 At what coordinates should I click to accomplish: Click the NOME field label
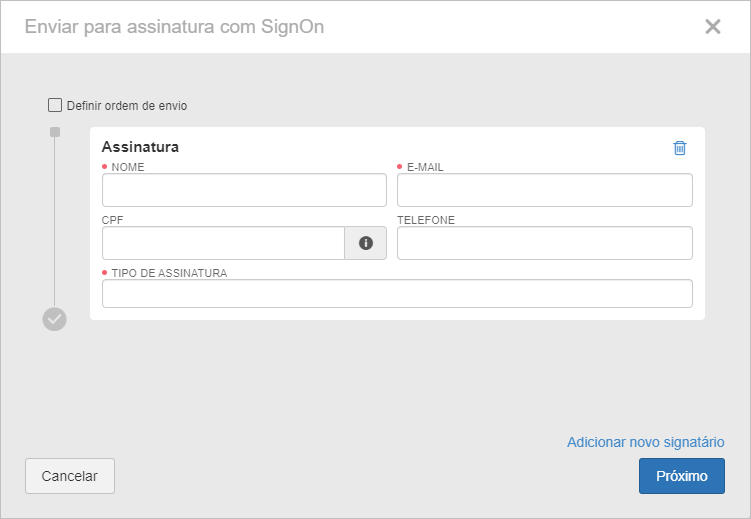coord(128,167)
